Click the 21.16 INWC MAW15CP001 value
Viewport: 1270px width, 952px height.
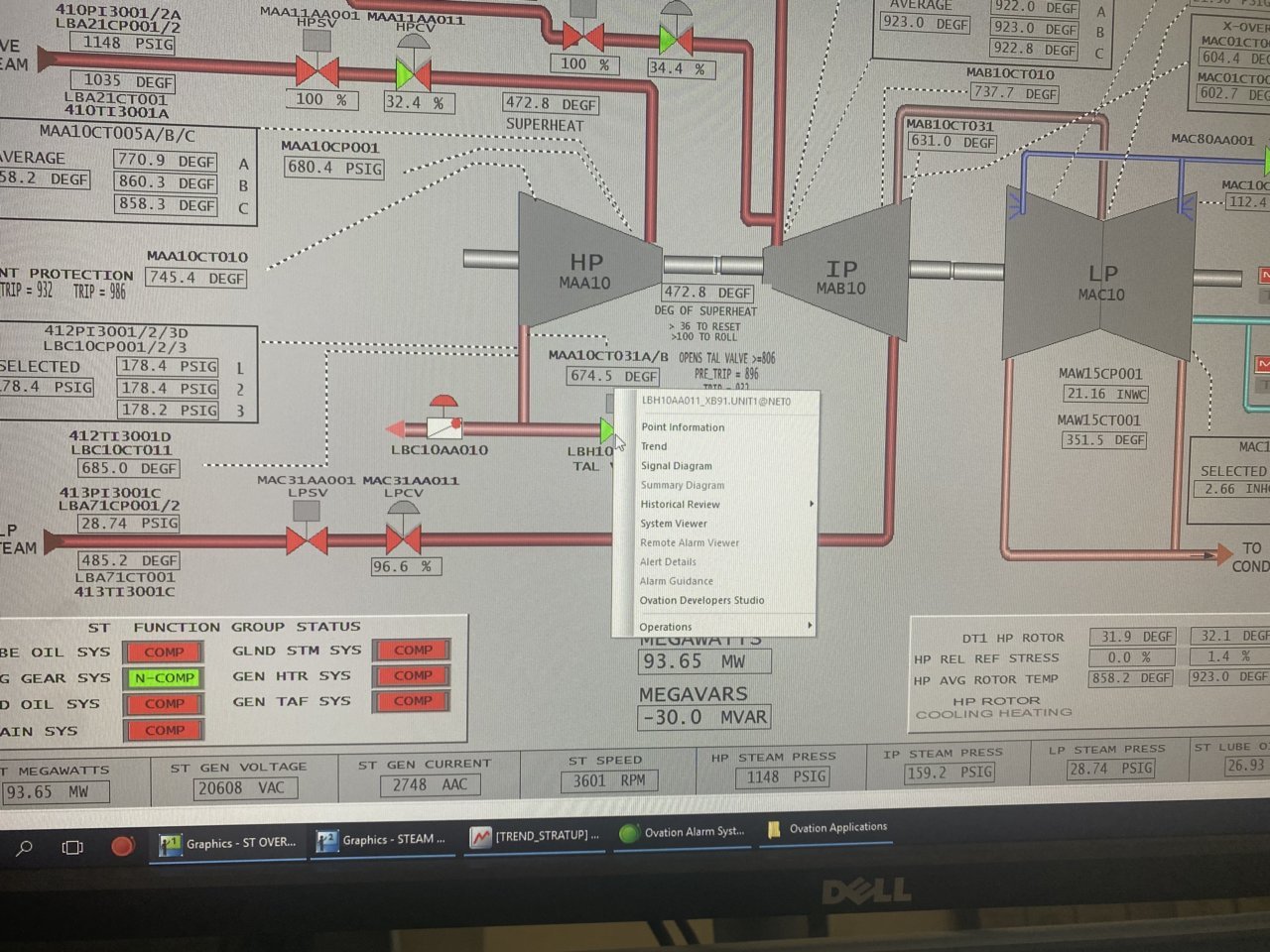pyautogui.click(x=1105, y=394)
